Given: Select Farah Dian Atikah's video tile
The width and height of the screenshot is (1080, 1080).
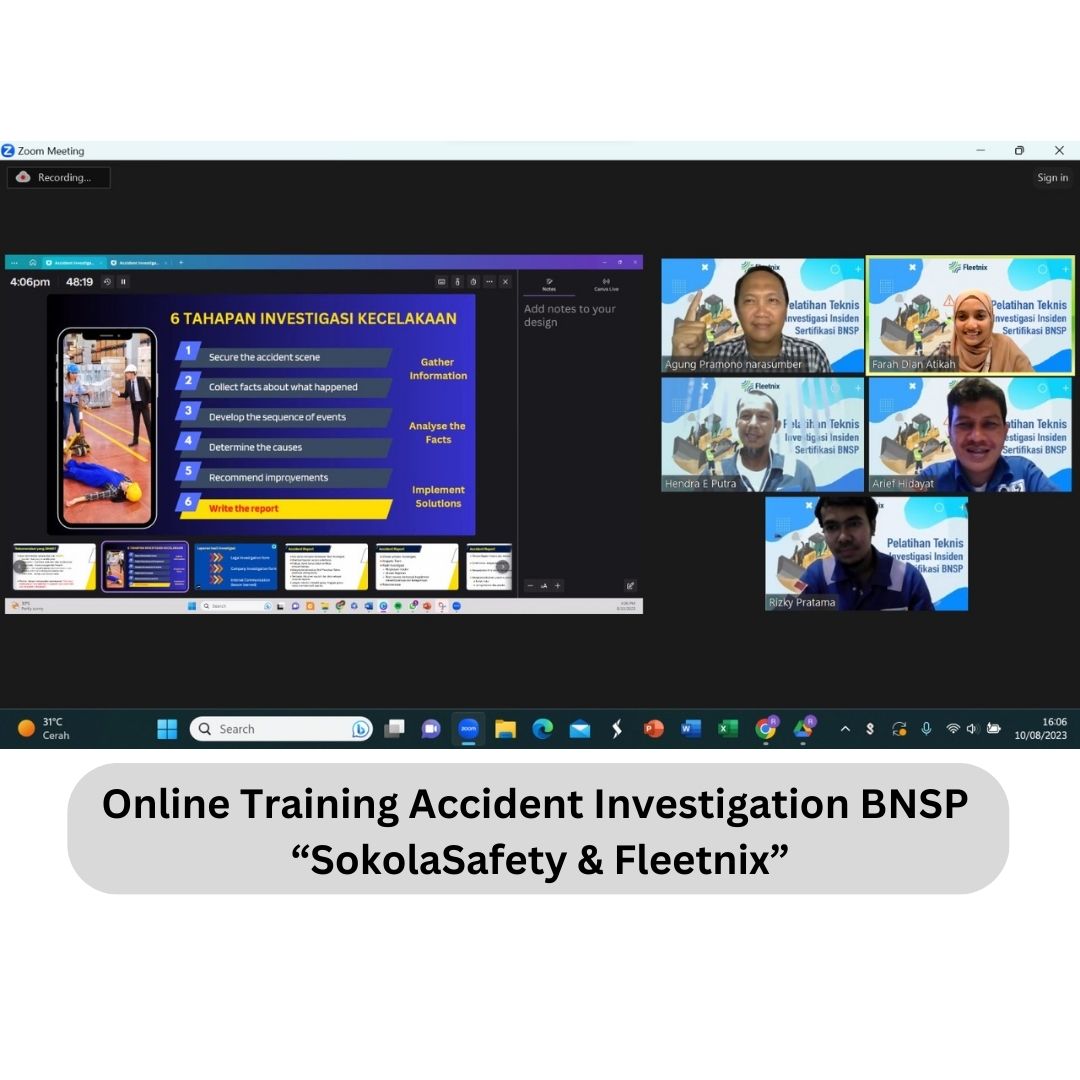Looking at the screenshot, I should tap(970, 315).
